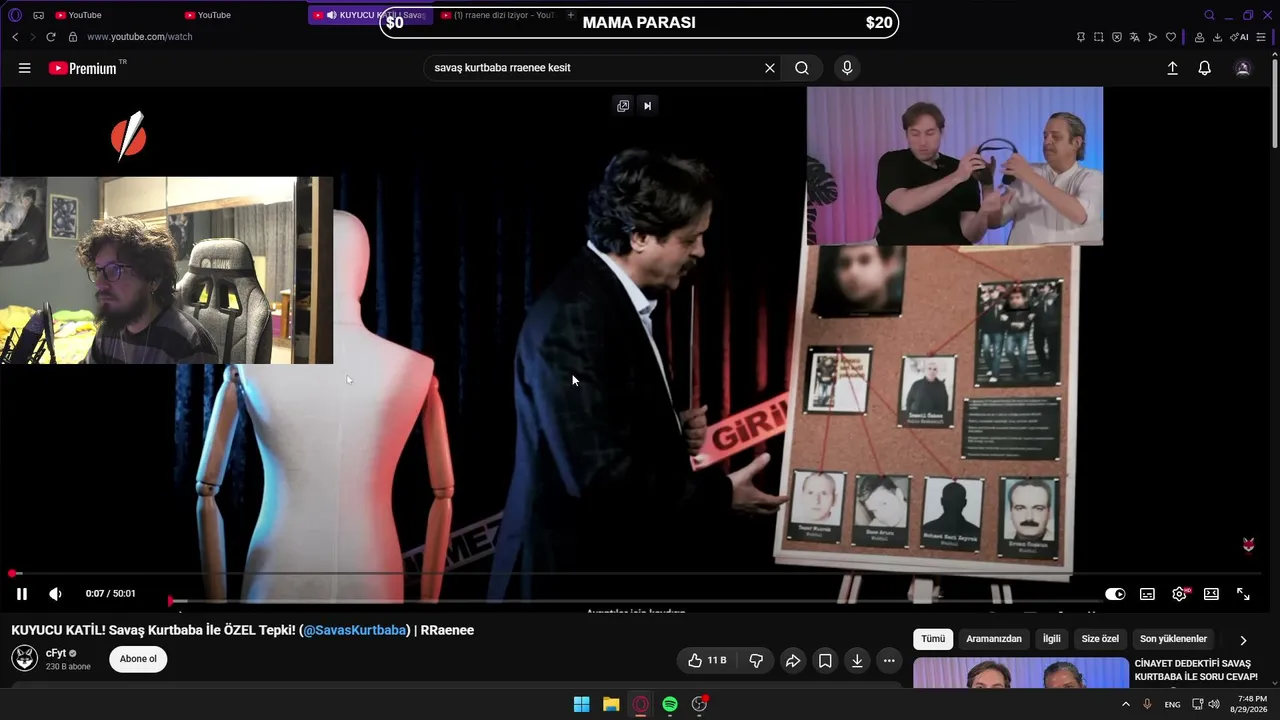
Task: Download the video from the action row
Action: coord(857,661)
